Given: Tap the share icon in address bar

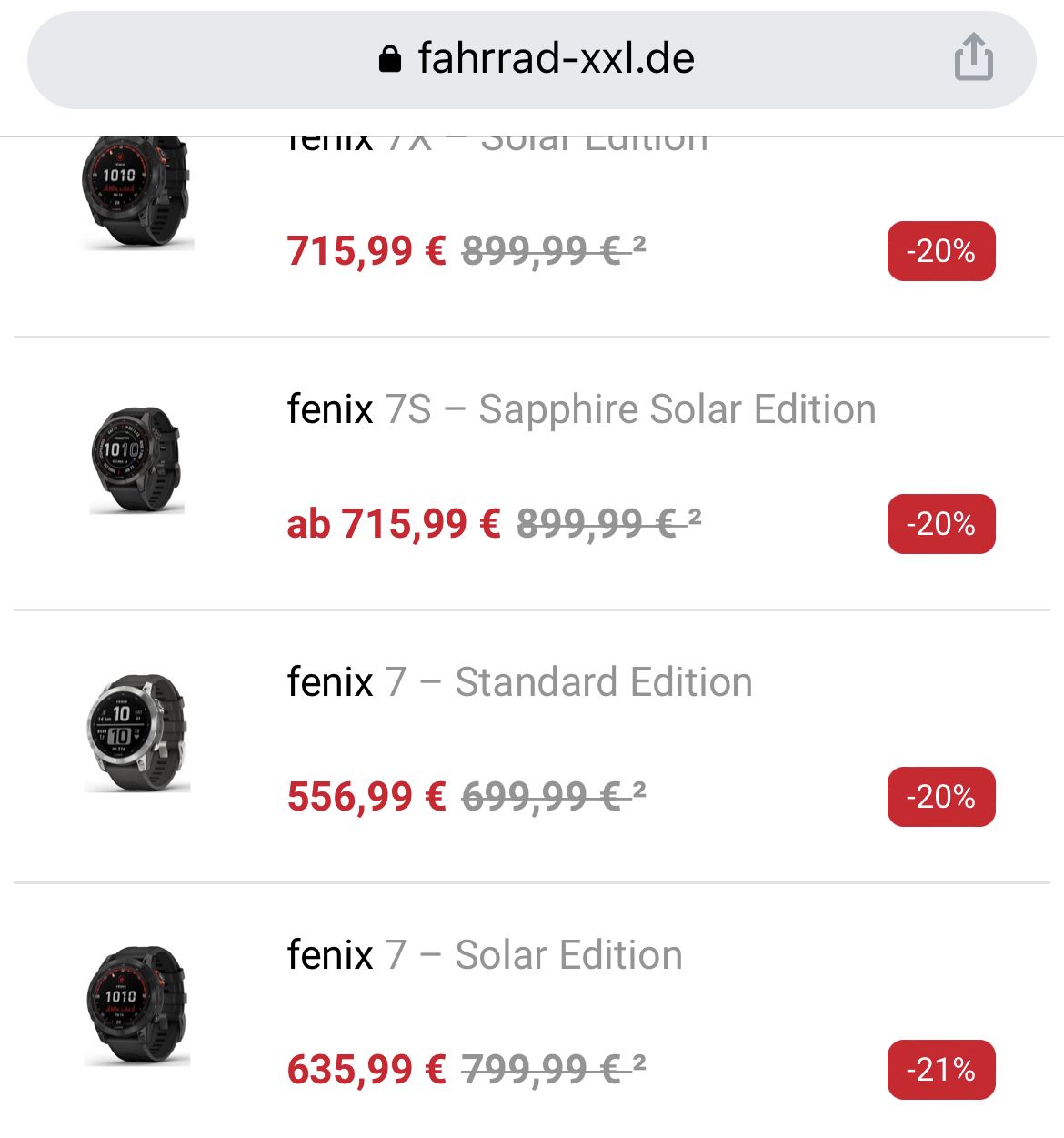Looking at the screenshot, I should click(x=973, y=57).
